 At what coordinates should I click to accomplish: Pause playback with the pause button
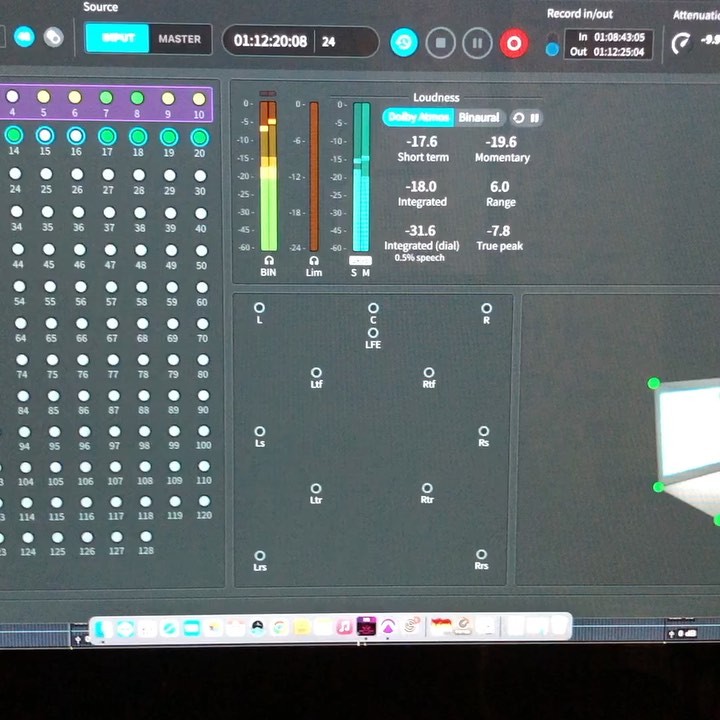click(x=477, y=42)
